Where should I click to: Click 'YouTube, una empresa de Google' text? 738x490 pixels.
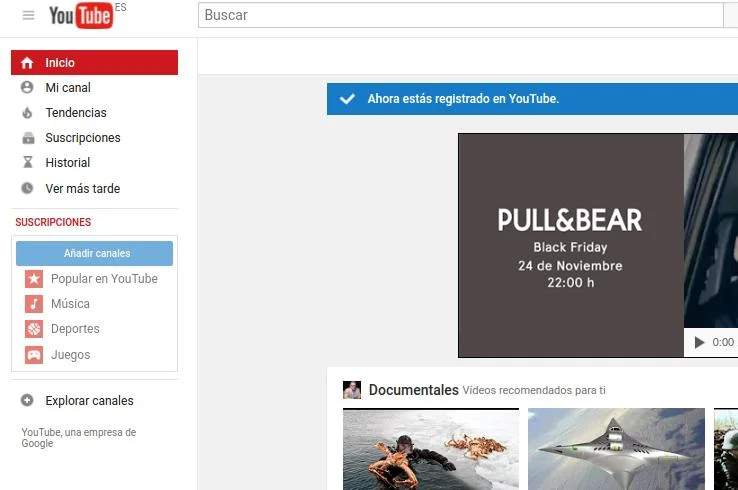coord(79,438)
